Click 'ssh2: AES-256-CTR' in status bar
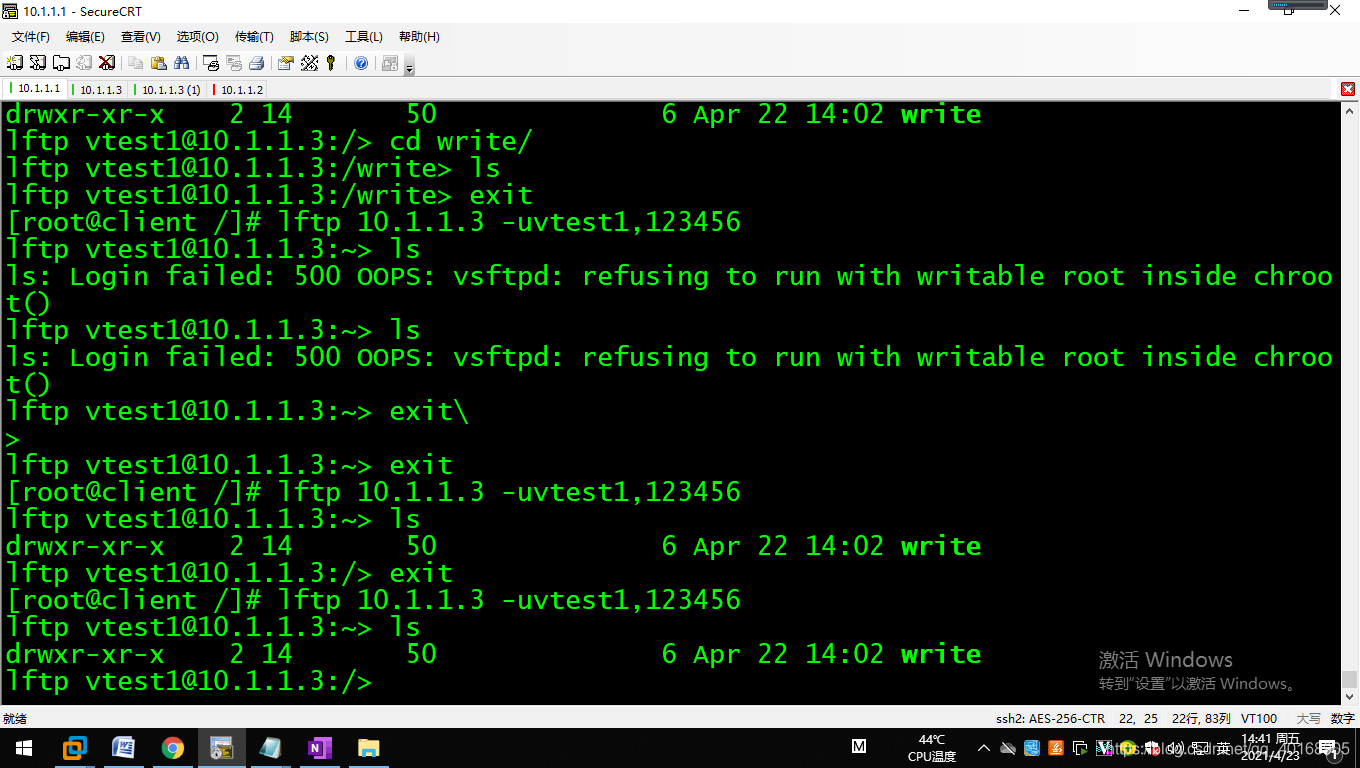1360x768 pixels. [1050, 719]
